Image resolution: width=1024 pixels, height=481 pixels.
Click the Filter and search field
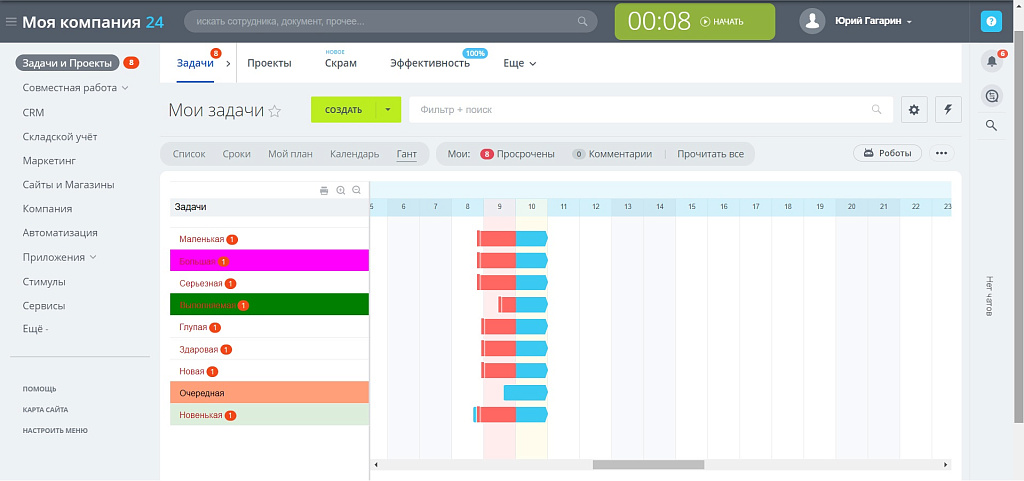tap(640, 110)
